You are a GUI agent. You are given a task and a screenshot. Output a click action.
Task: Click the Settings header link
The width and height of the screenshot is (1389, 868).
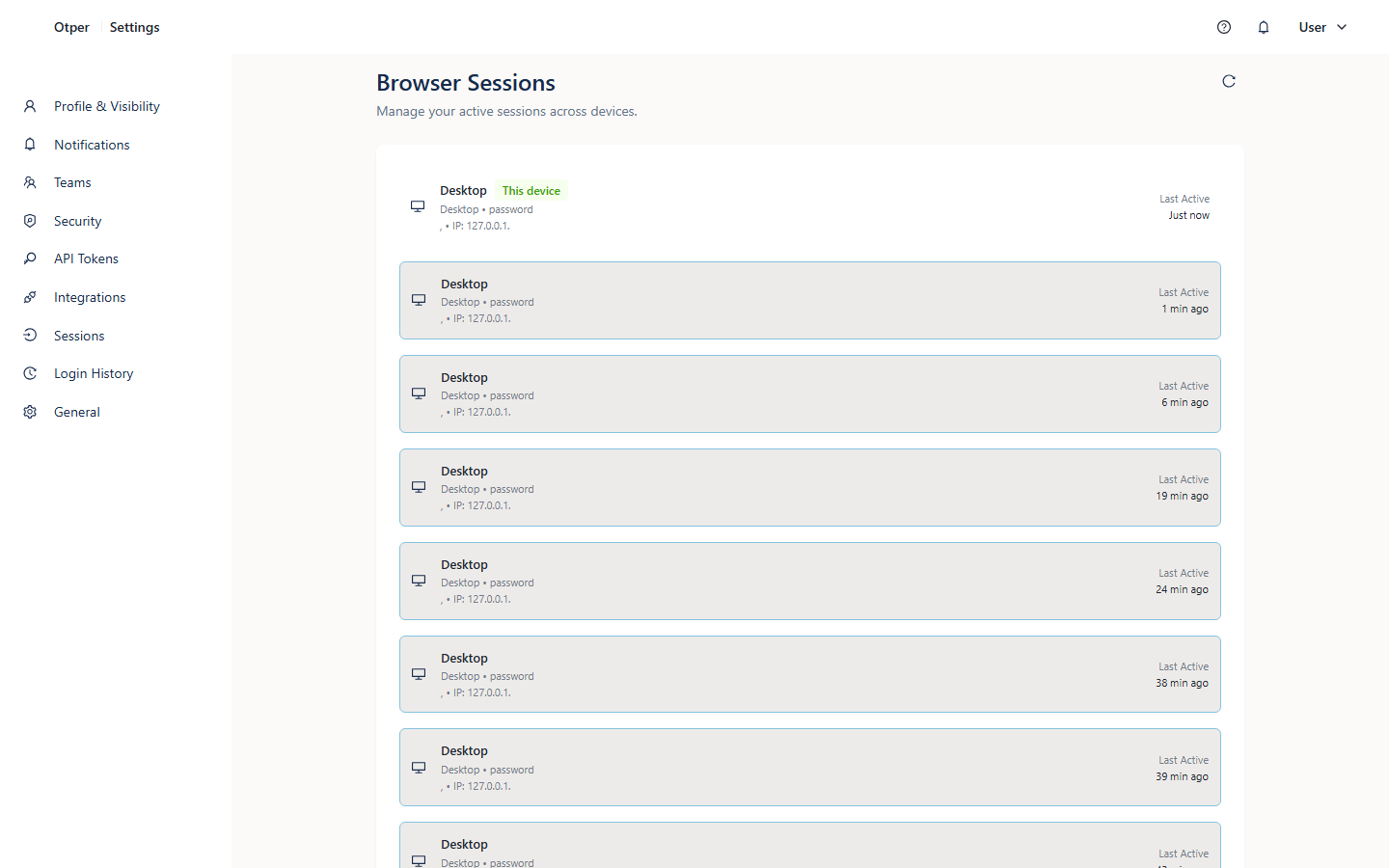134,27
